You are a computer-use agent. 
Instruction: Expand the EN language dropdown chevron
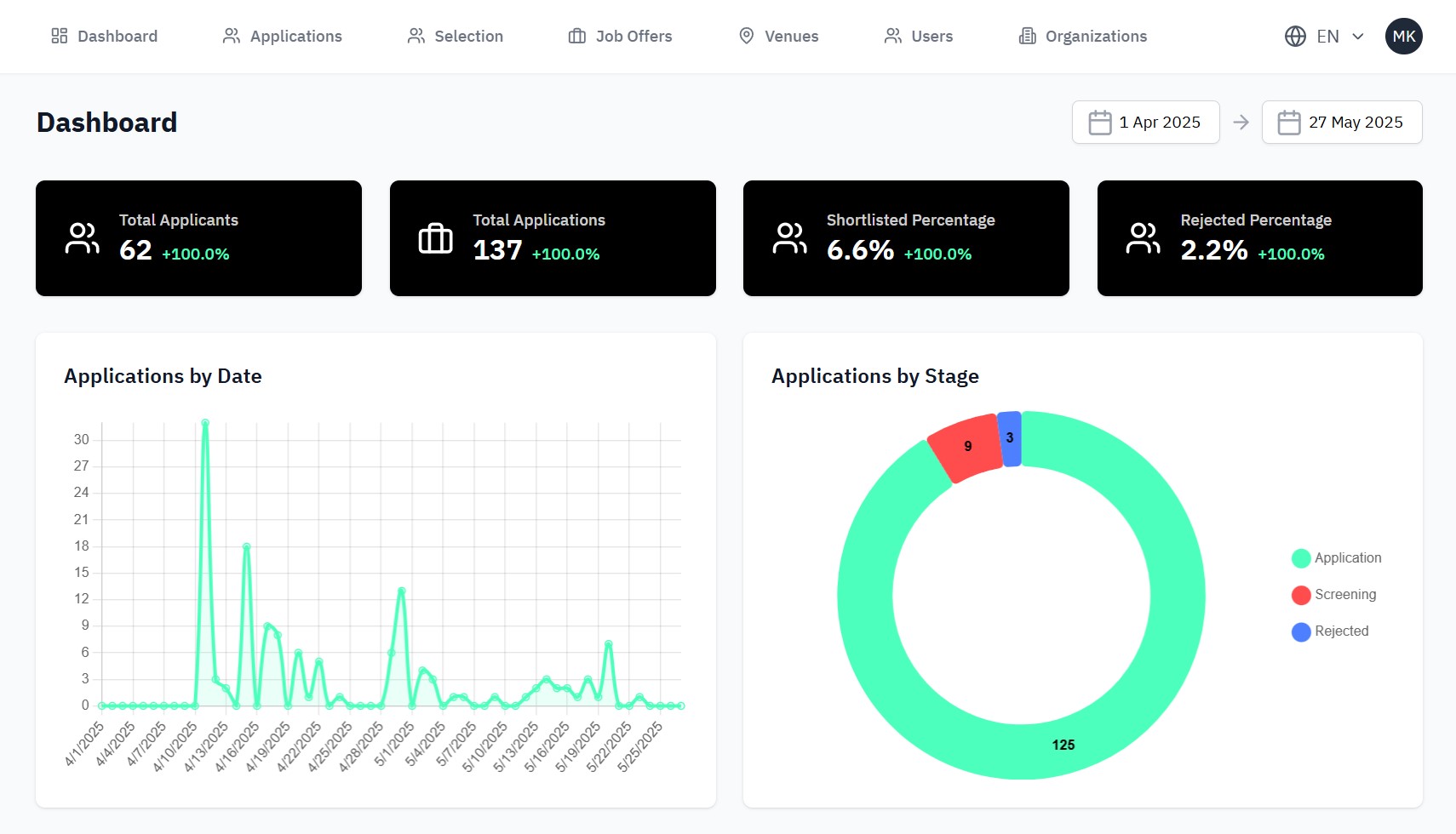coord(1358,37)
